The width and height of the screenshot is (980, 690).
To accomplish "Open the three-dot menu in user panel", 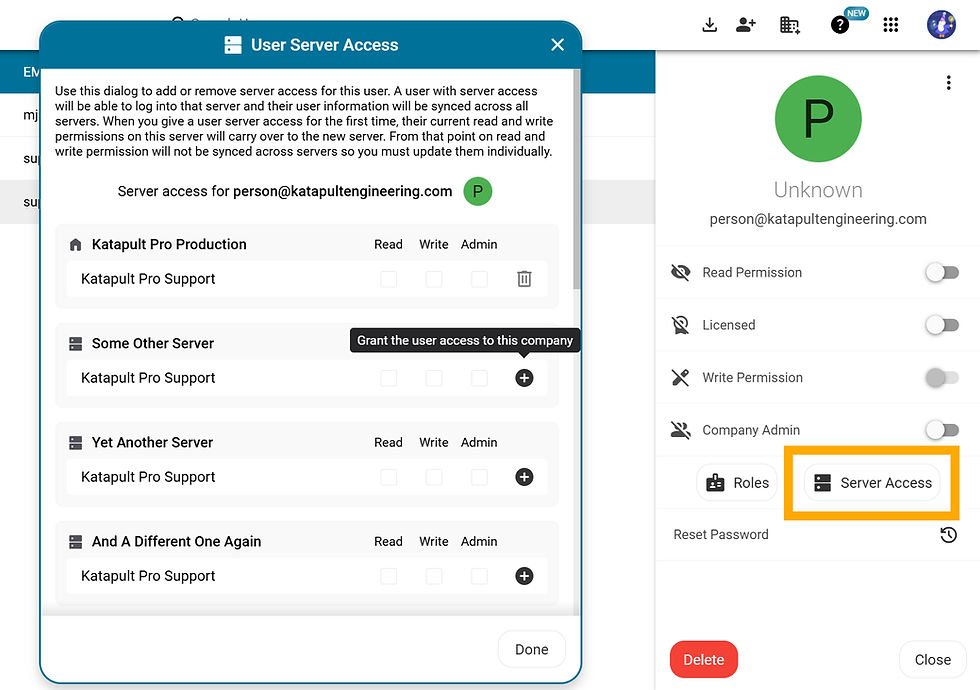I will click(x=949, y=82).
